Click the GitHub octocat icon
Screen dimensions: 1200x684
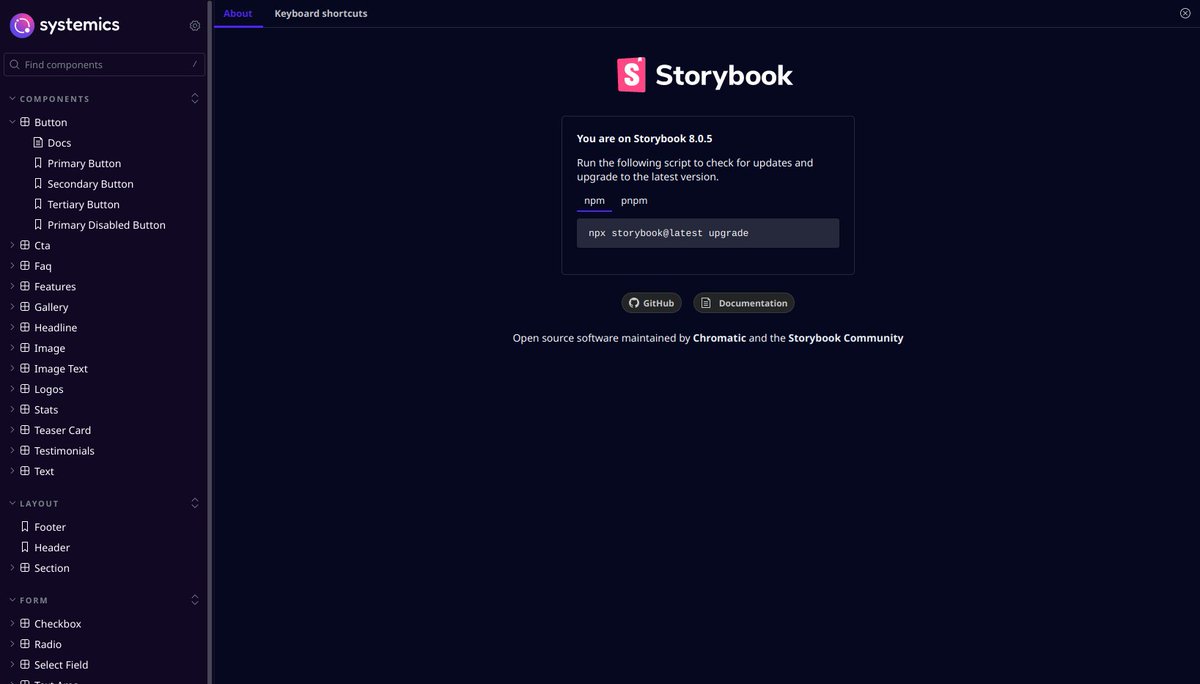[634, 303]
